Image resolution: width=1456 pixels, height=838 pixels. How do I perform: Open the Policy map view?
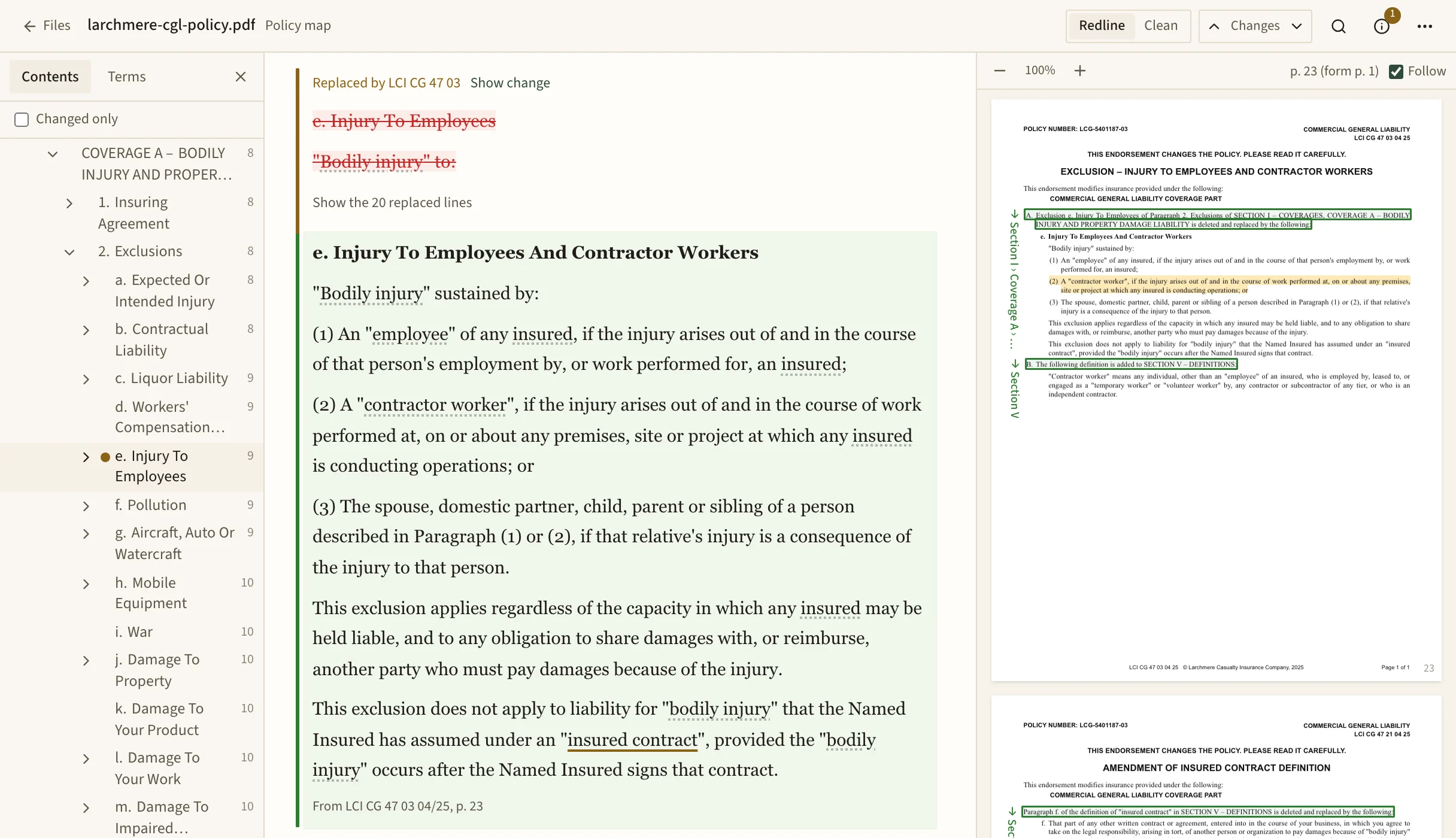(298, 26)
